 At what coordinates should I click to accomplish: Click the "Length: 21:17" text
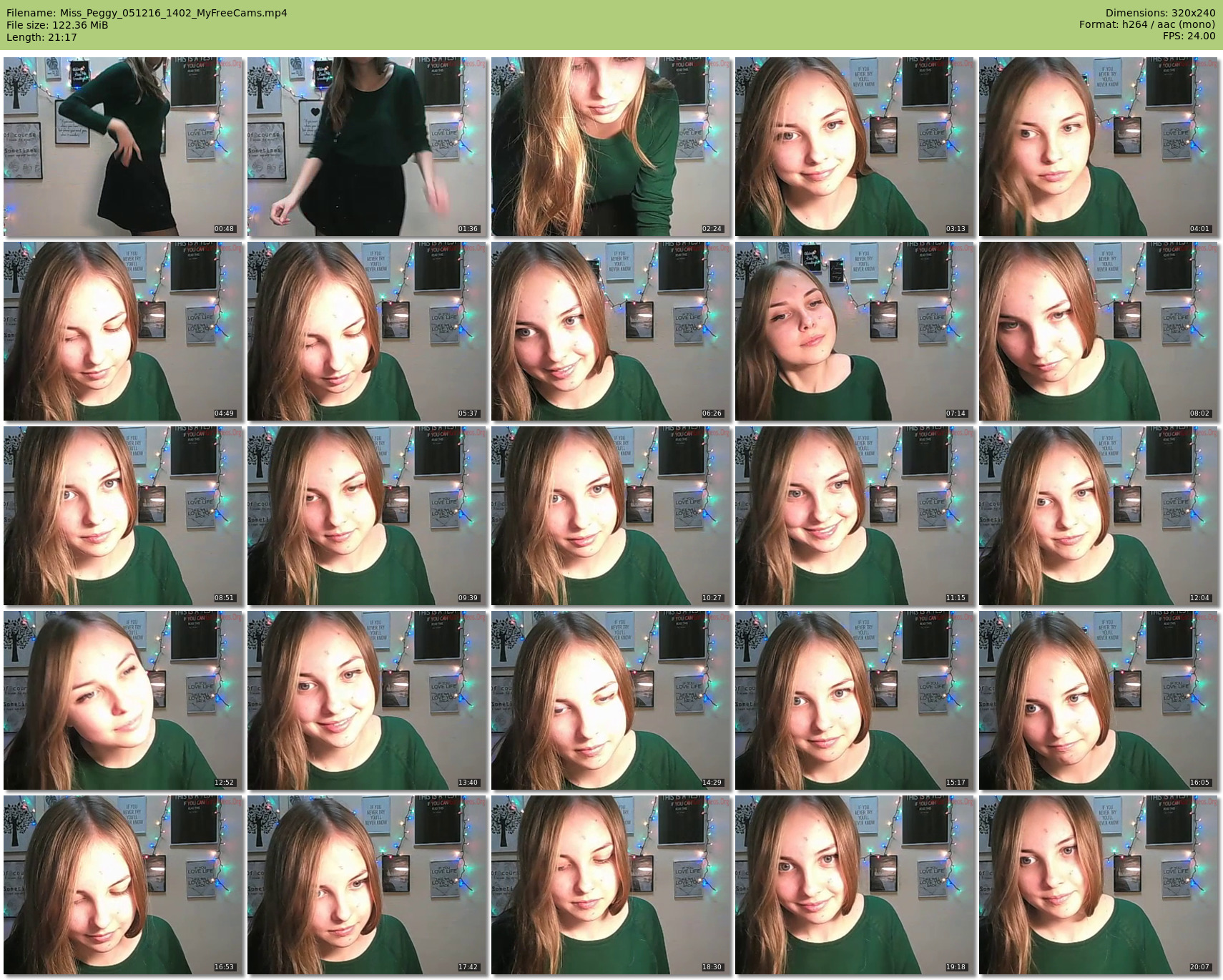click(41, 37)
